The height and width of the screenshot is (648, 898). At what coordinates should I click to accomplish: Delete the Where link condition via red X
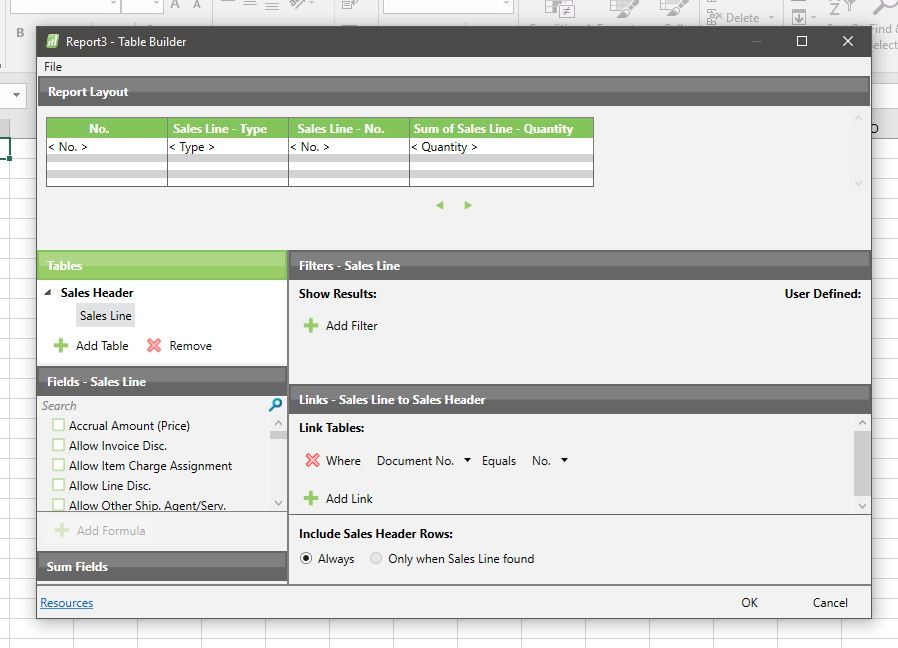pyautogui.click(x=313, y=460)
